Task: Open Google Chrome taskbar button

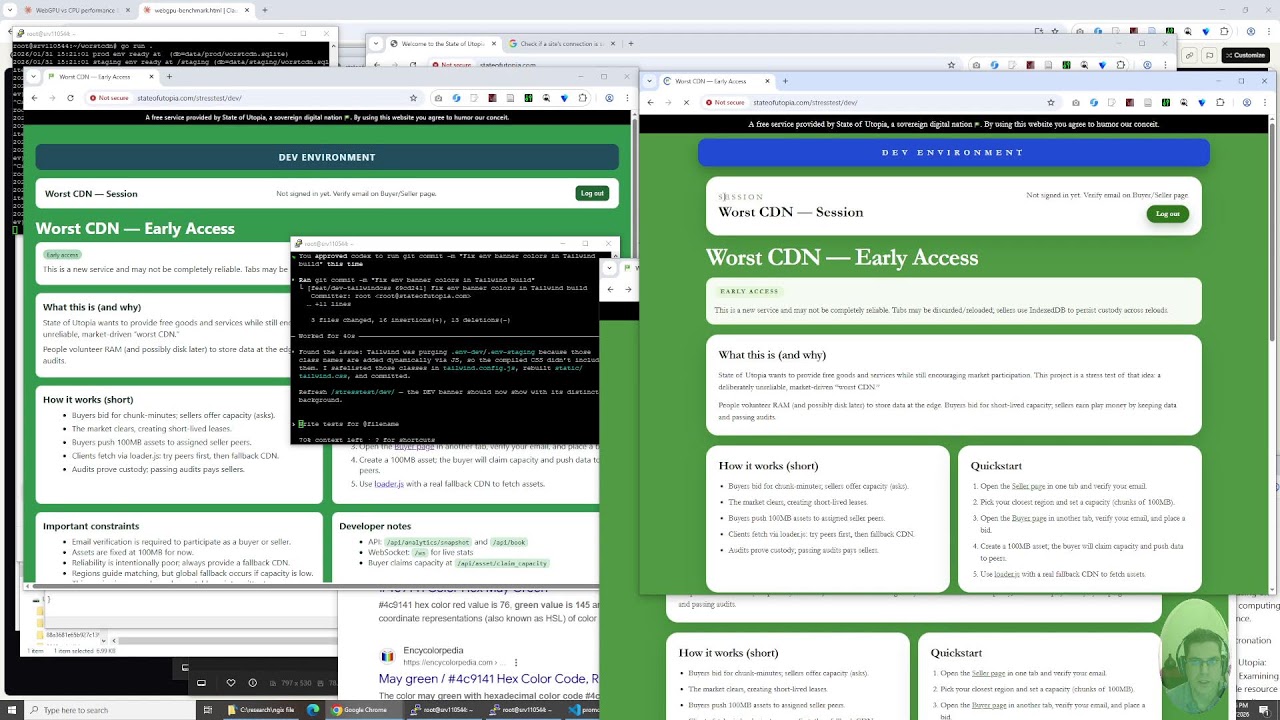Action: (363, 710)
